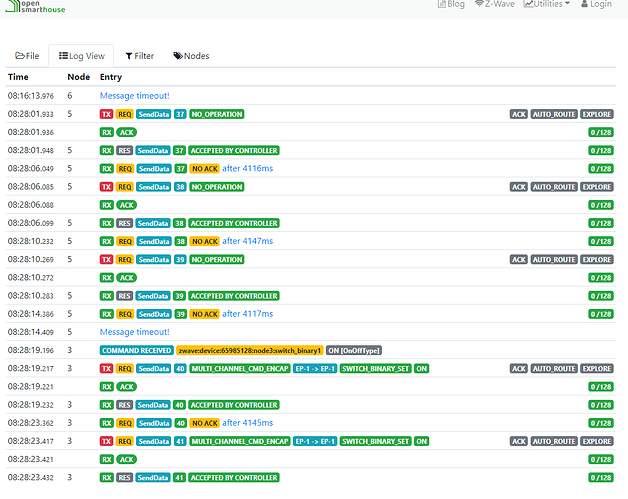The height and width of the screenshot is (499, 628).
Task: Click 'after 4145ms' text
Action: 248,423
